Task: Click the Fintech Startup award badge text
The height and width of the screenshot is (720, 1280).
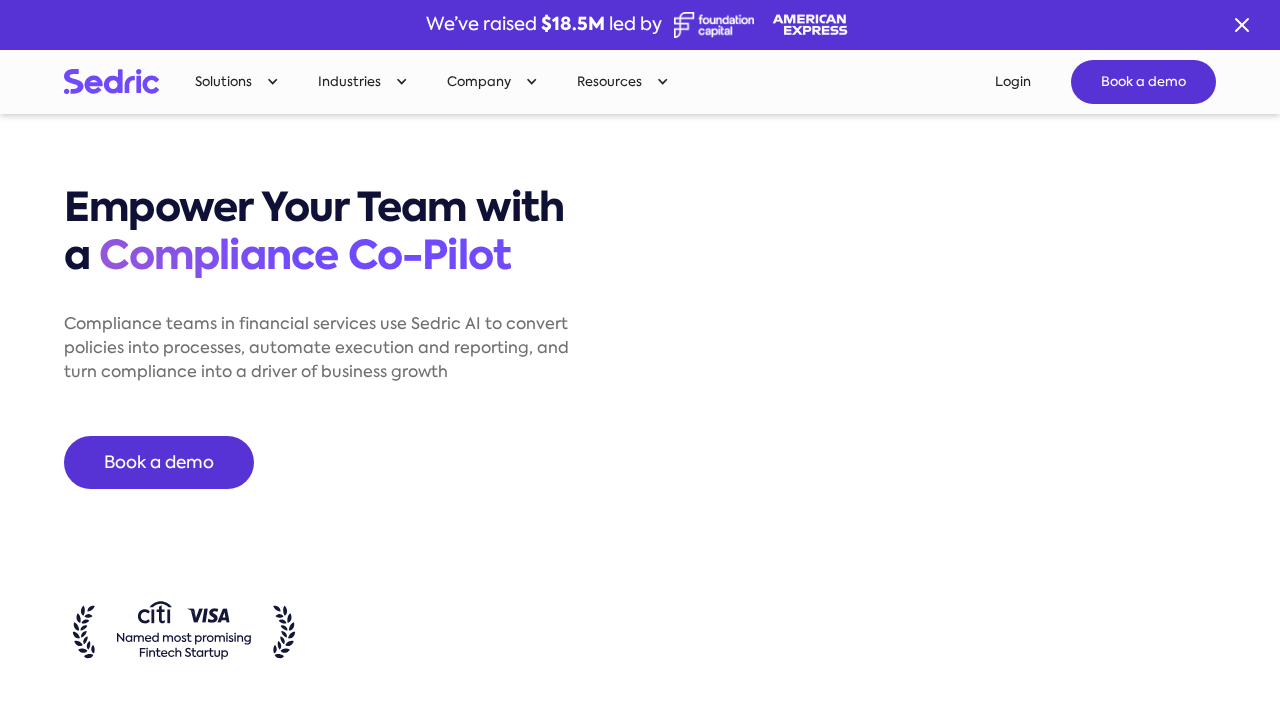Action: click(x=184, y=644)
